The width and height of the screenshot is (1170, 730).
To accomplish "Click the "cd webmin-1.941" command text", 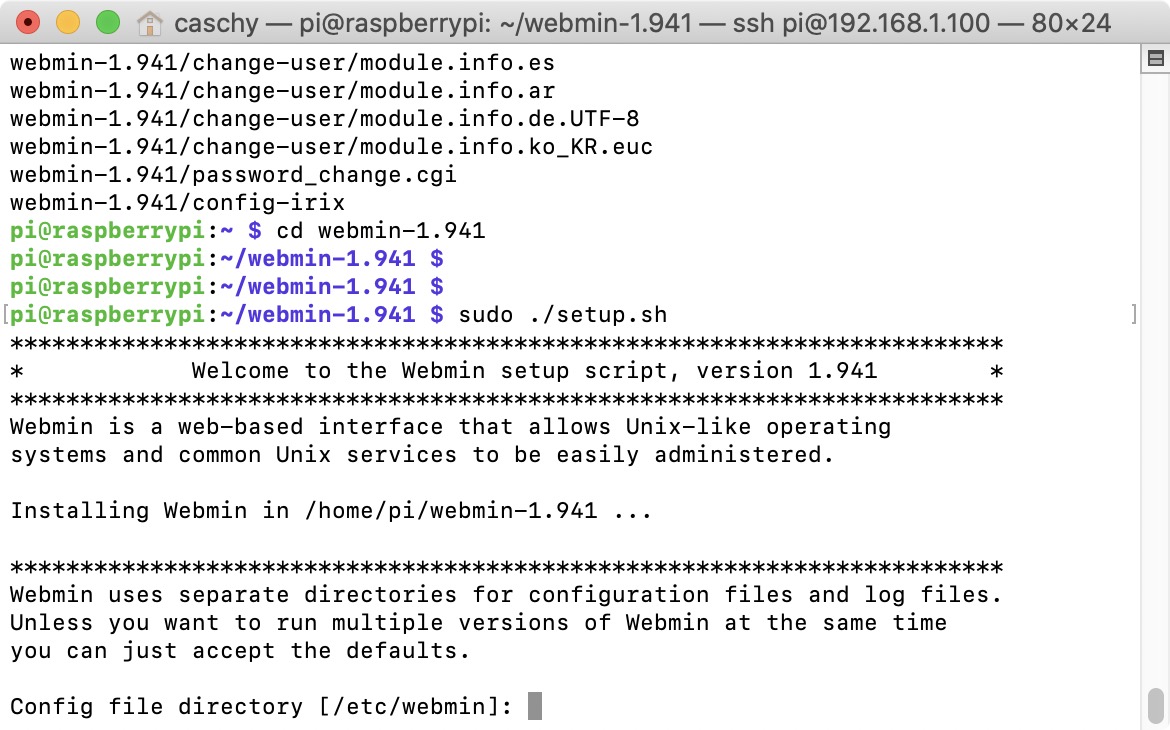I will point(381,231).
